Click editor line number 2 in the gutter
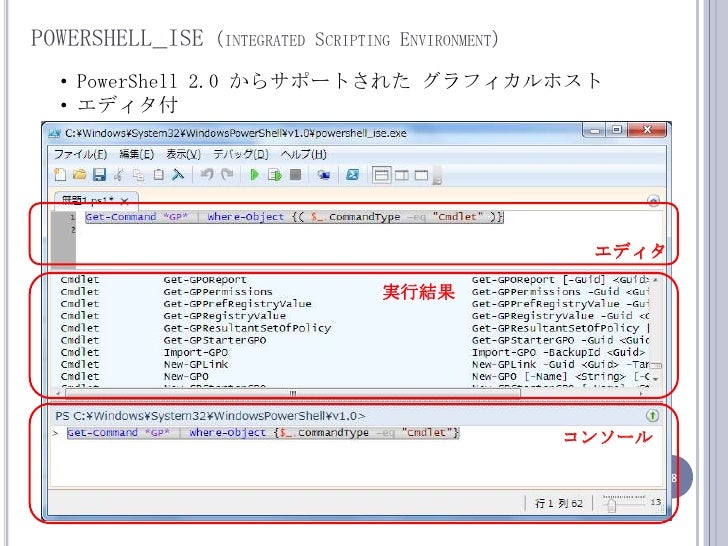This screenshot has width=728, height=546. coord(73,229)
